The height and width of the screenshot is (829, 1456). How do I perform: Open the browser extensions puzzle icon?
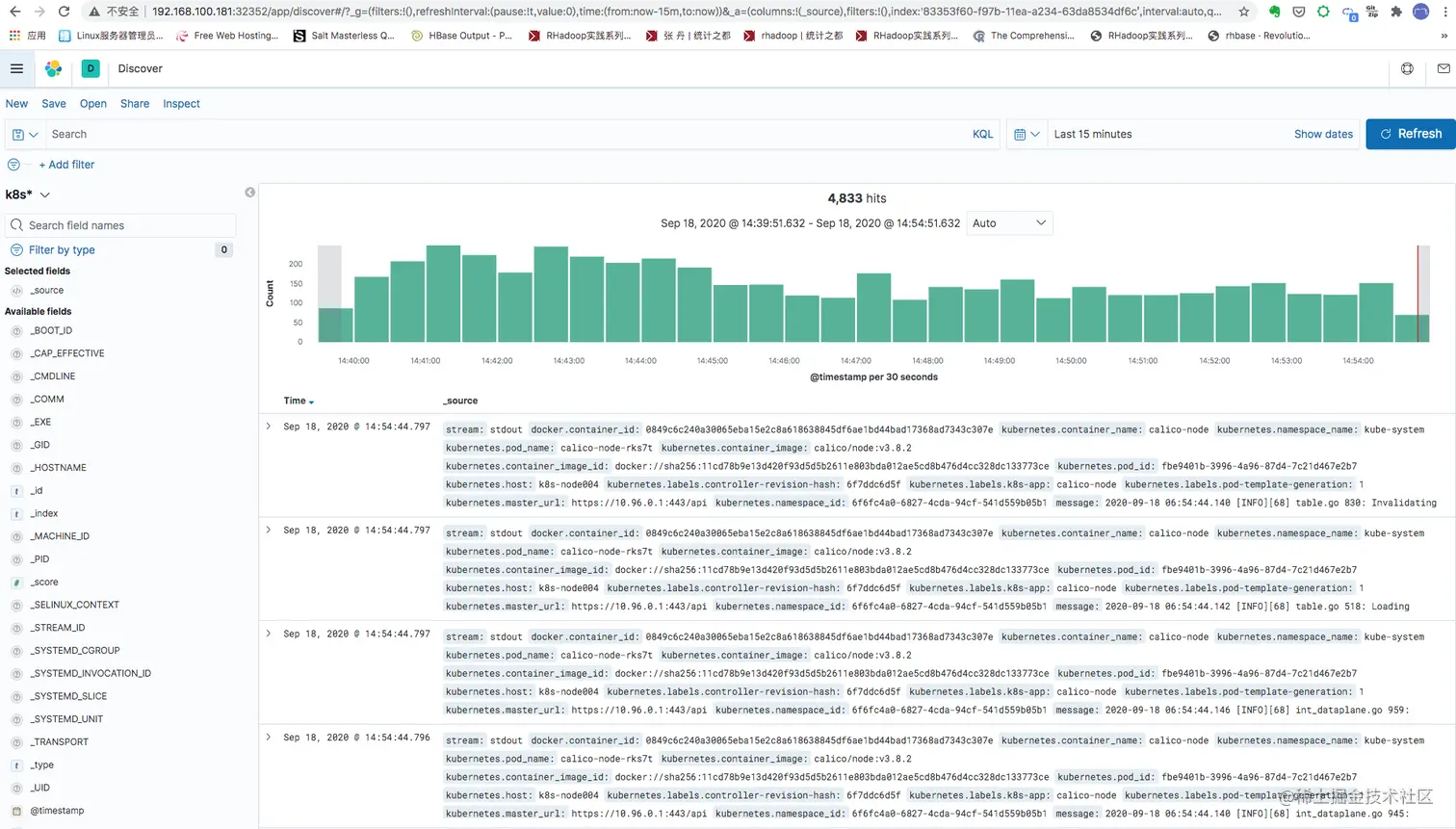[1395, 12]
